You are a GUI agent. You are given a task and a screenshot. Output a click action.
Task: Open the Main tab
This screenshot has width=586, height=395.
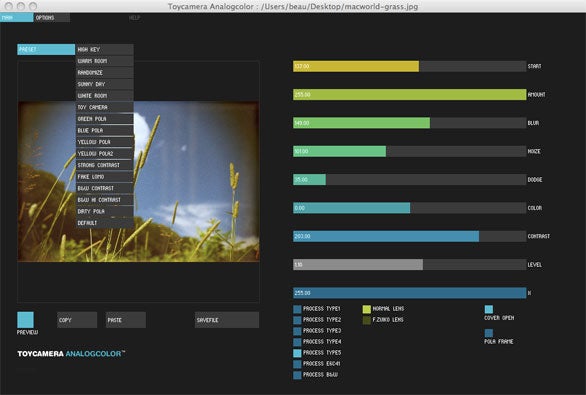point(16,18)
